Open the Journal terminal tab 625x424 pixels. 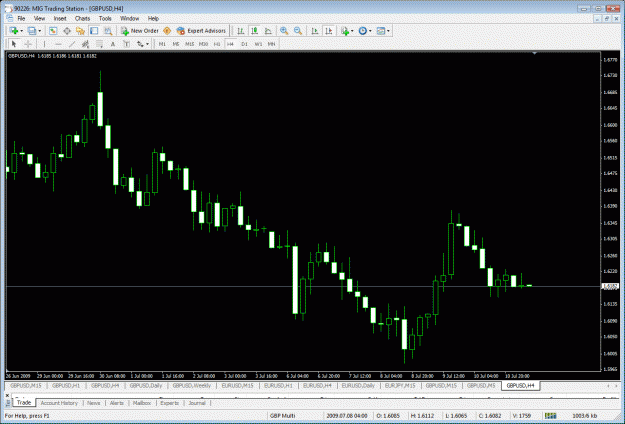197,403
